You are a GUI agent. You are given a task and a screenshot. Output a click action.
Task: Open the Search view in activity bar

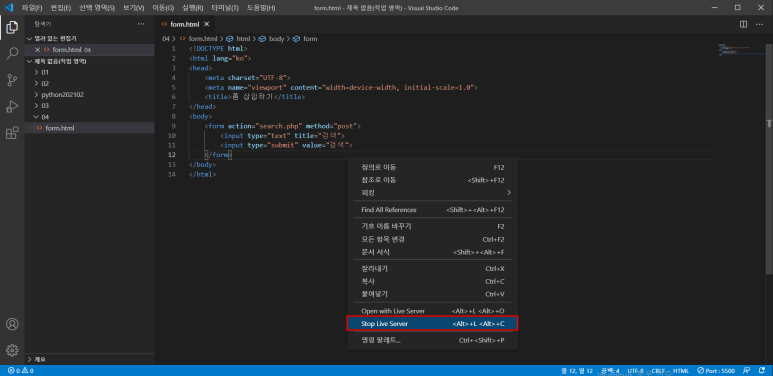coord(12,54)
